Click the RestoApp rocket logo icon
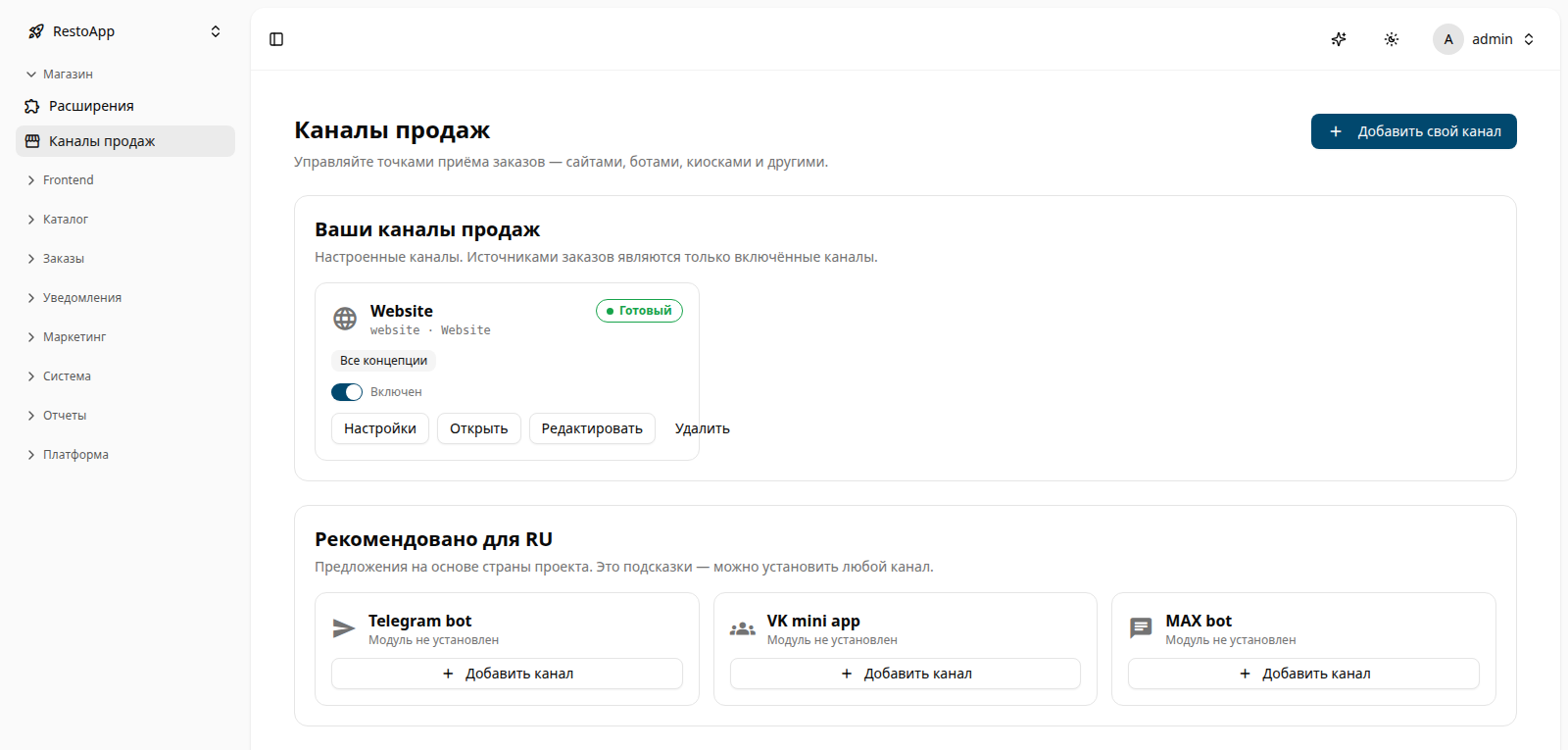The height and width of the screenshot is (750, 1568). tap(36, 31)
